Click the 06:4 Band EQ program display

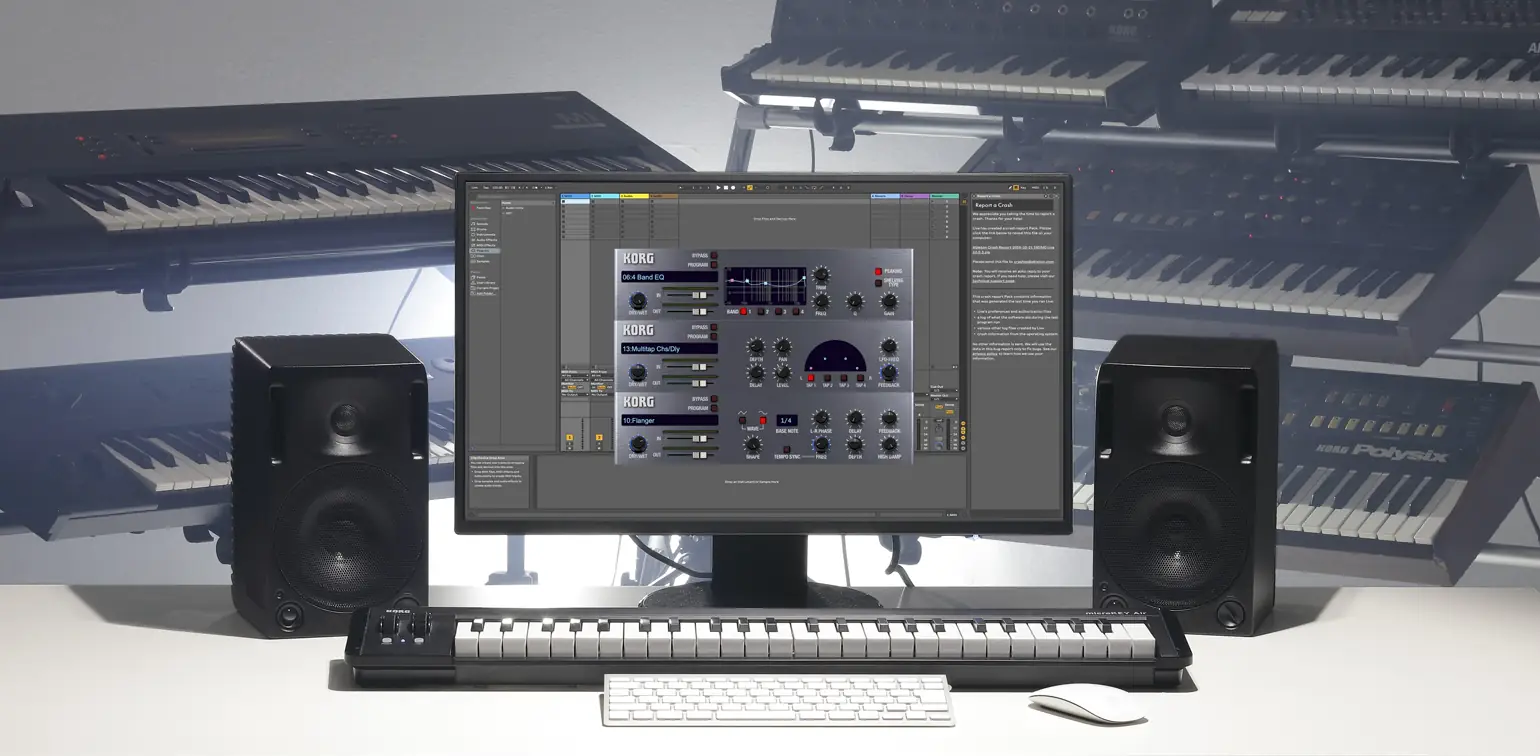pyautogui.click(x=669, y=276)
